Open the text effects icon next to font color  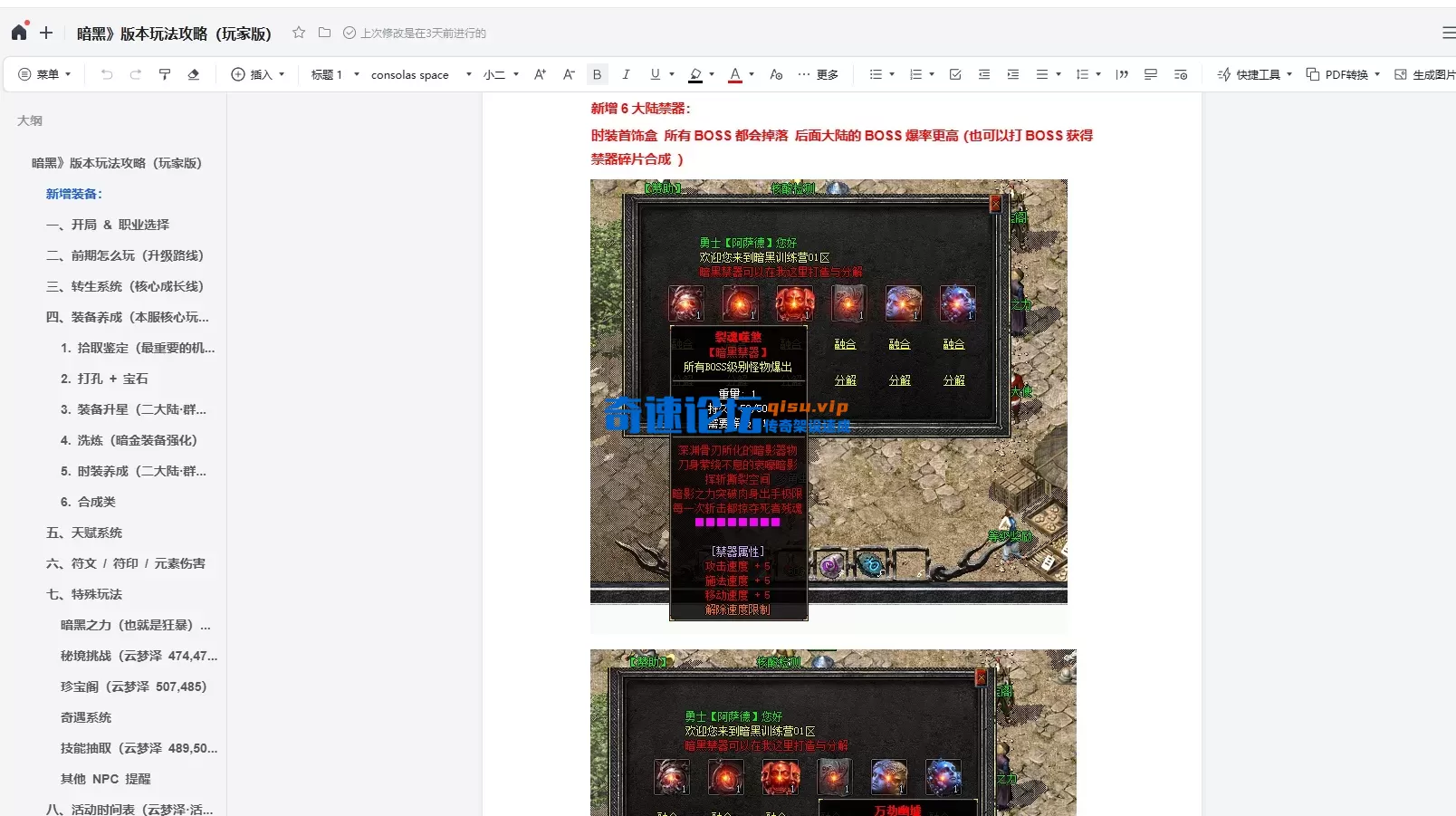click(776, 74)
